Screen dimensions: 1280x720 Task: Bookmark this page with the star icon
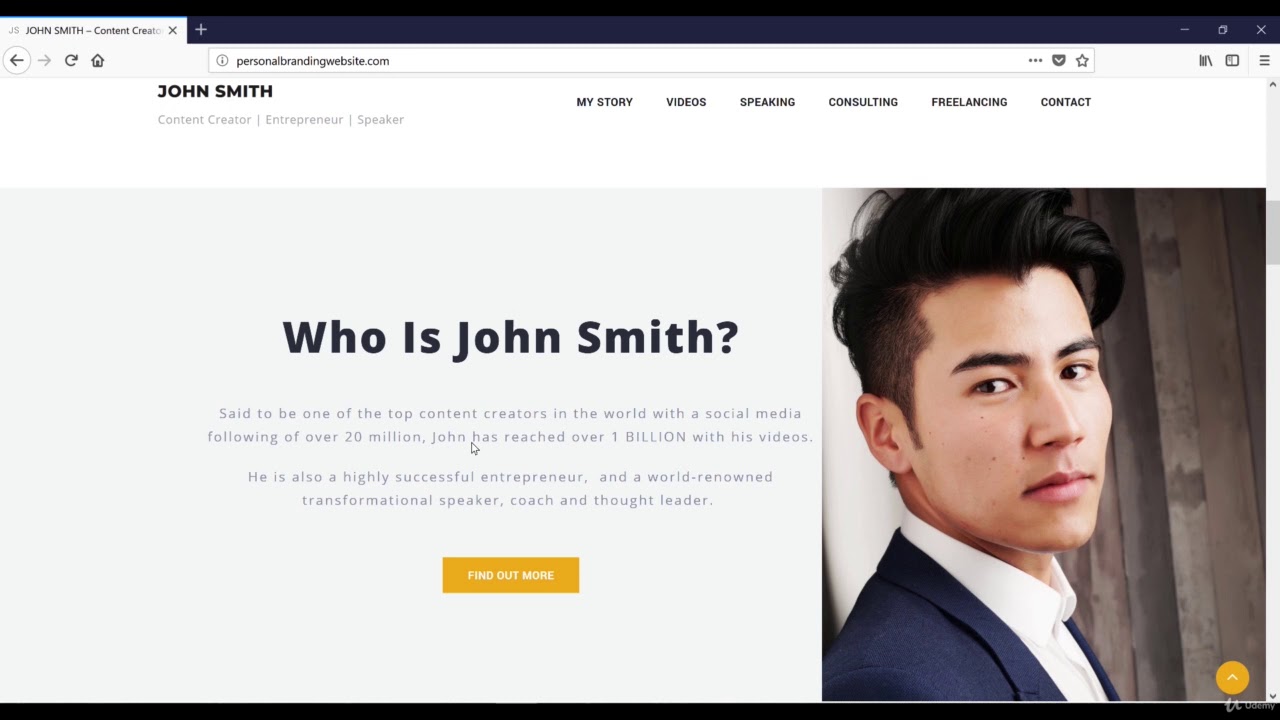point(1082,61)
